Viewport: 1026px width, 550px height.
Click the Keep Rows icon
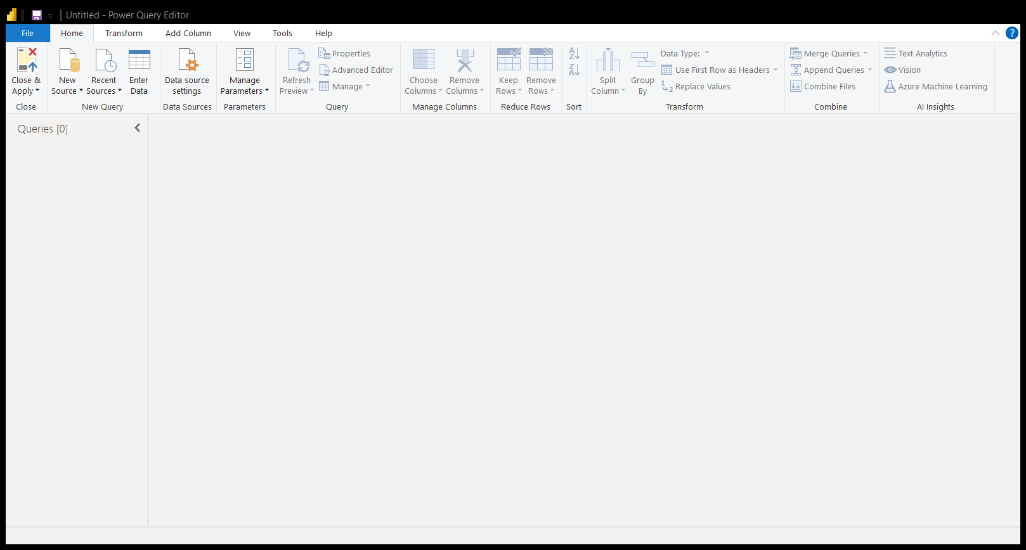[509, 60]
